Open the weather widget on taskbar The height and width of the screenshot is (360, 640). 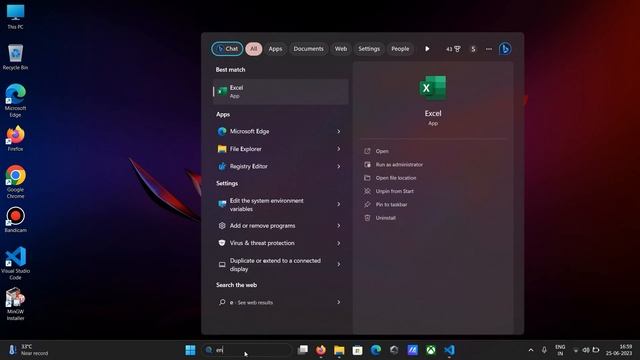pos(28,350)
